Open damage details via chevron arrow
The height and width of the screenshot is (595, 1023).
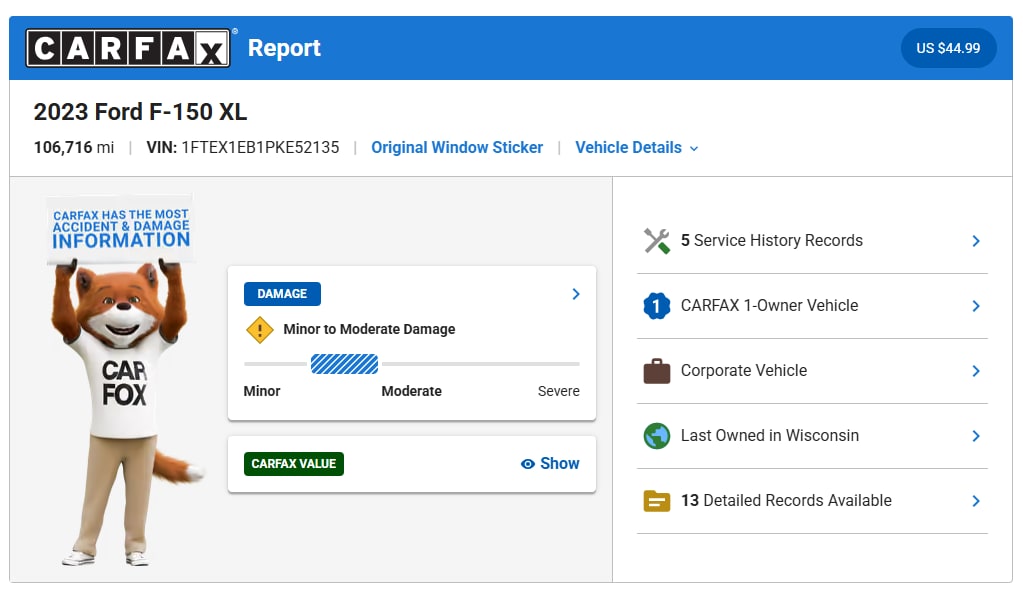(x=575, y=294)
